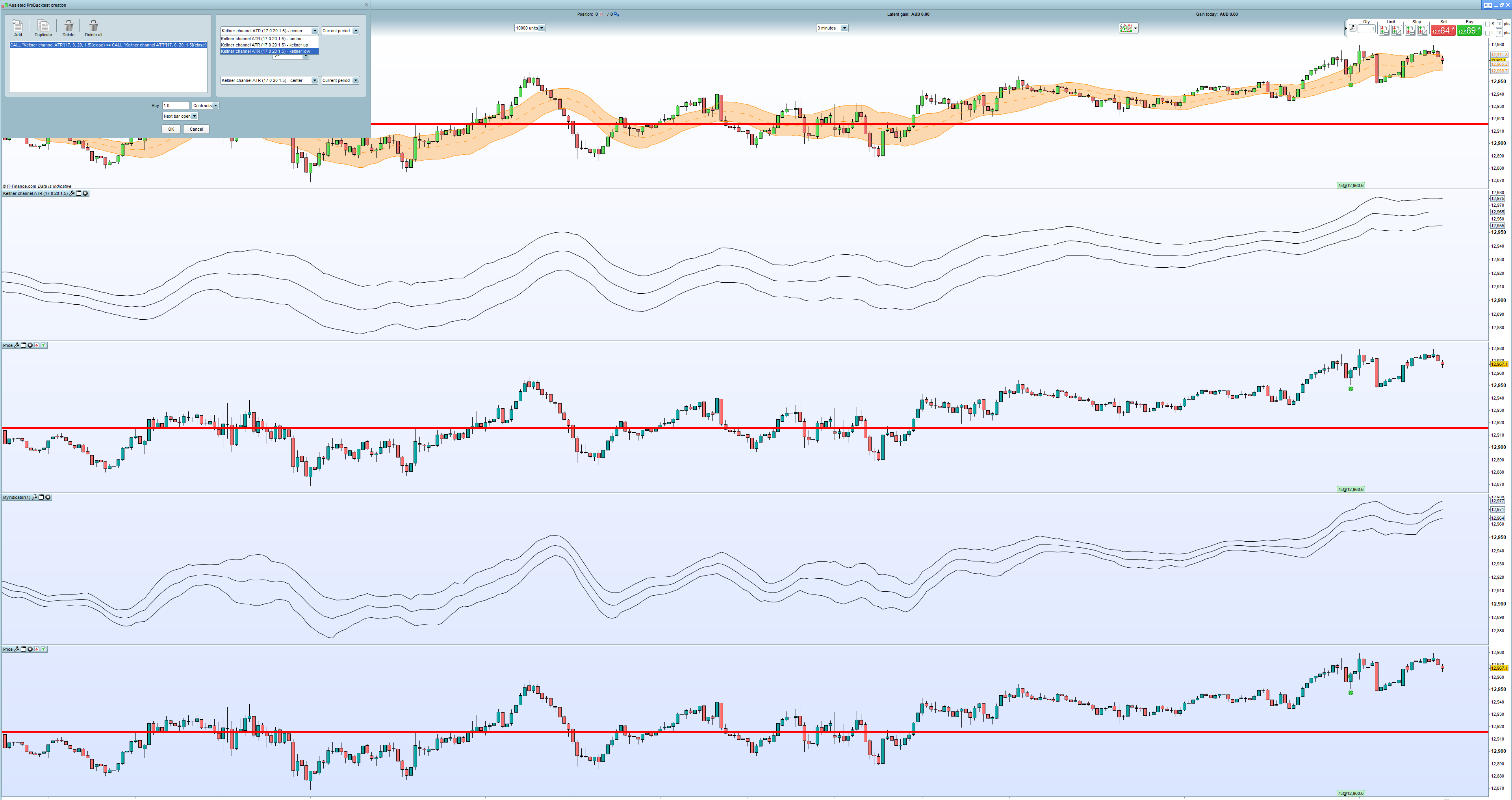Click the first Limit order icon
Image resolution: width=1512 pixels, height=800 pixels.
point(1384,30)
